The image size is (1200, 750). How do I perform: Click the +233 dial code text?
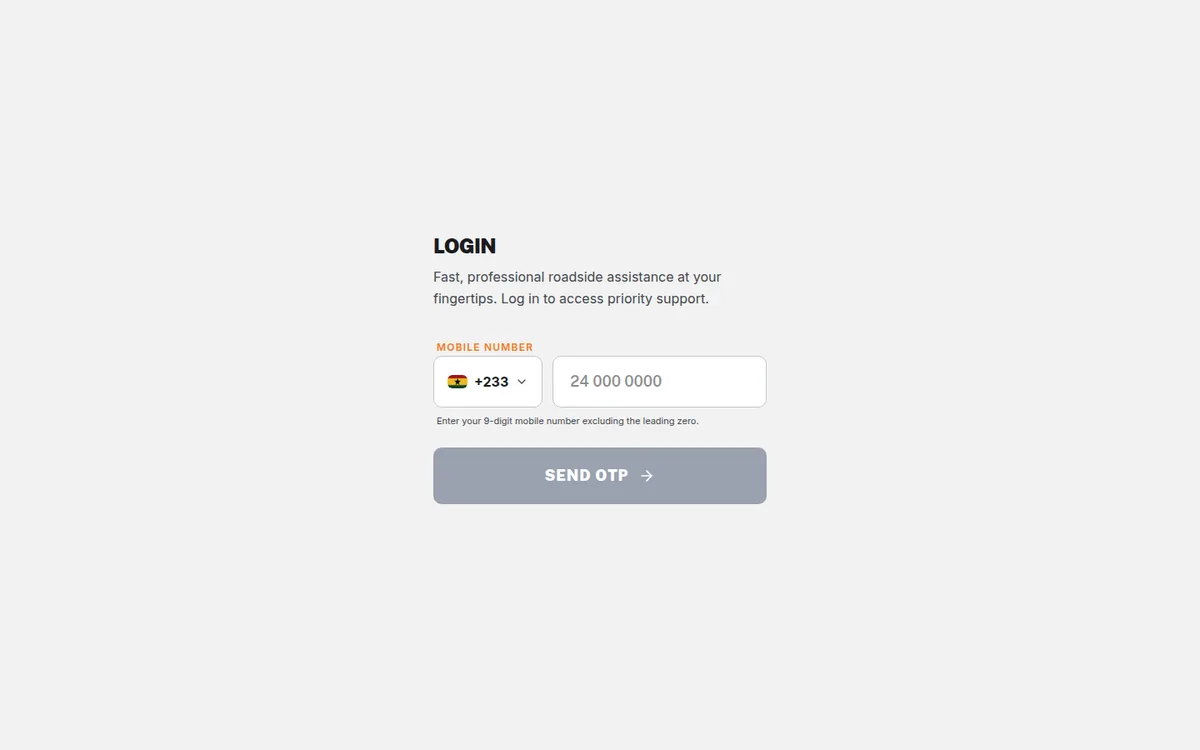click(x=491, y=382)
